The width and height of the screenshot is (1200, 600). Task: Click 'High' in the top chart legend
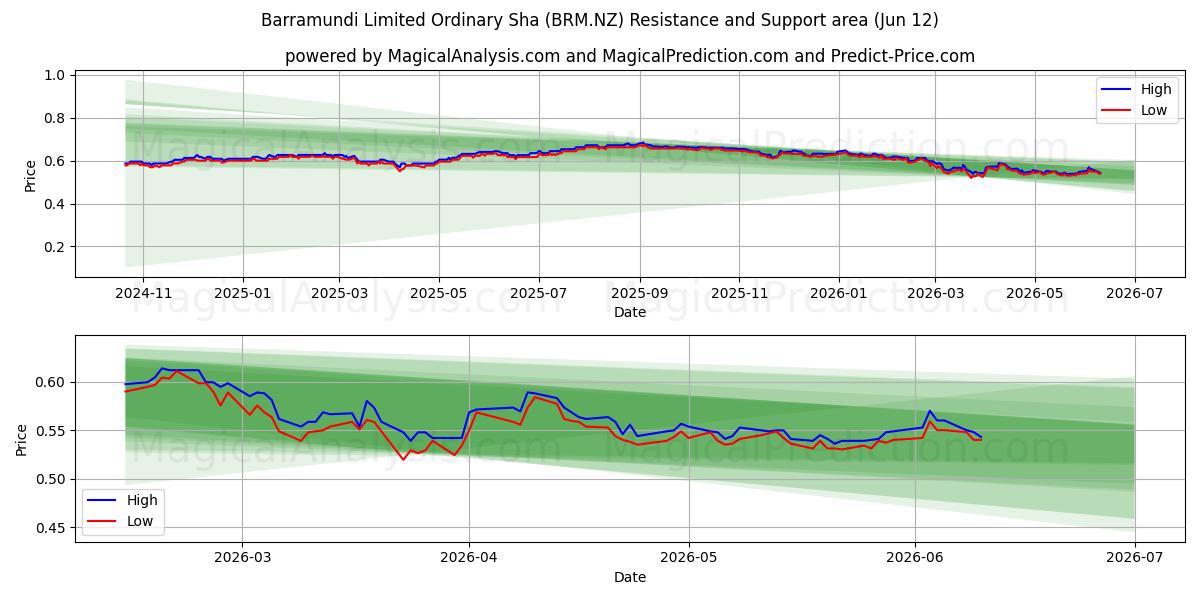[1156, 90]
